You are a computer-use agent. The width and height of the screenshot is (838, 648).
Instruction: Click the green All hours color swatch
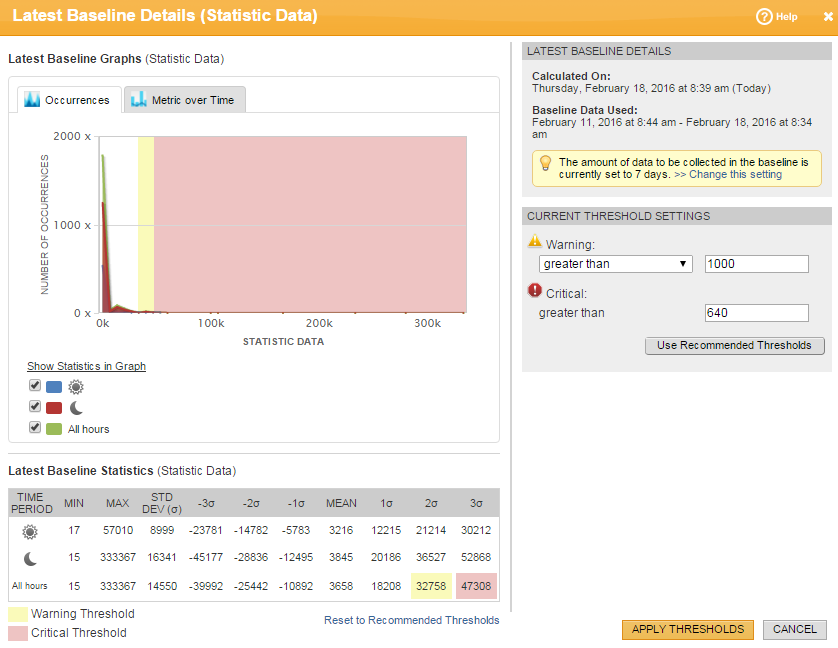54,429
